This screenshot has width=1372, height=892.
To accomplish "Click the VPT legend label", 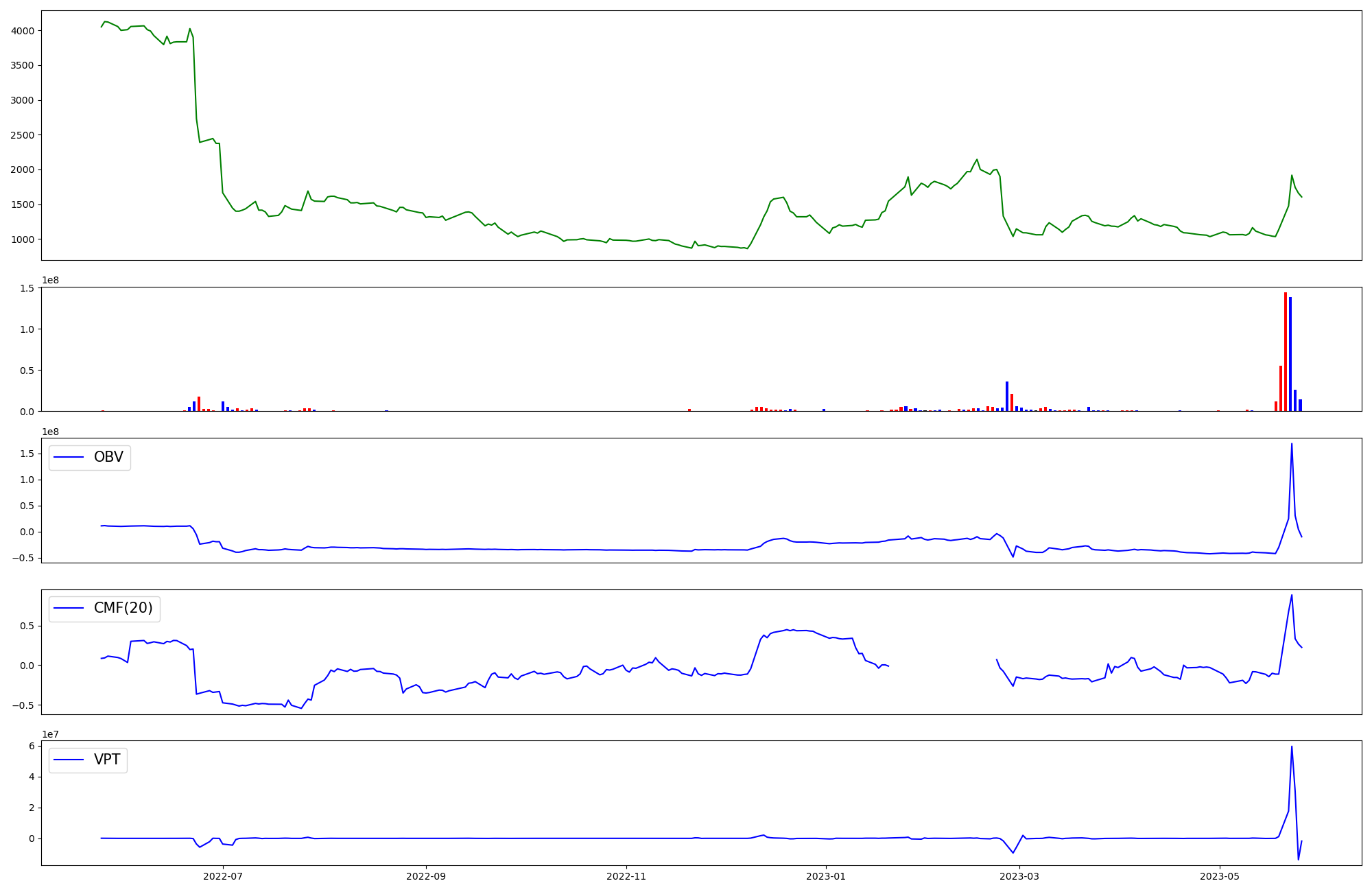I will 107,759.
